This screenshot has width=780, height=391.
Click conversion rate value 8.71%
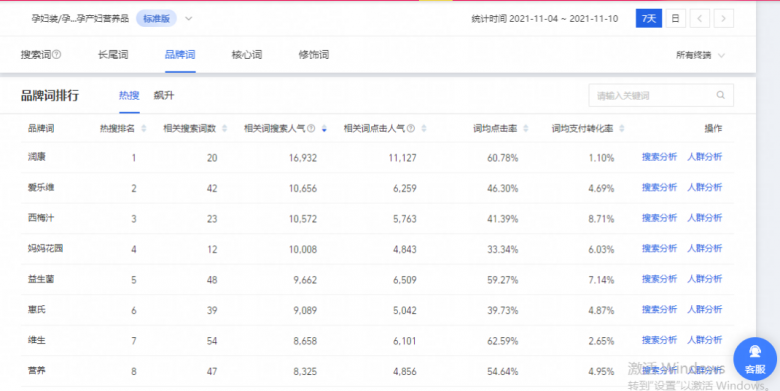coord(601,219)
